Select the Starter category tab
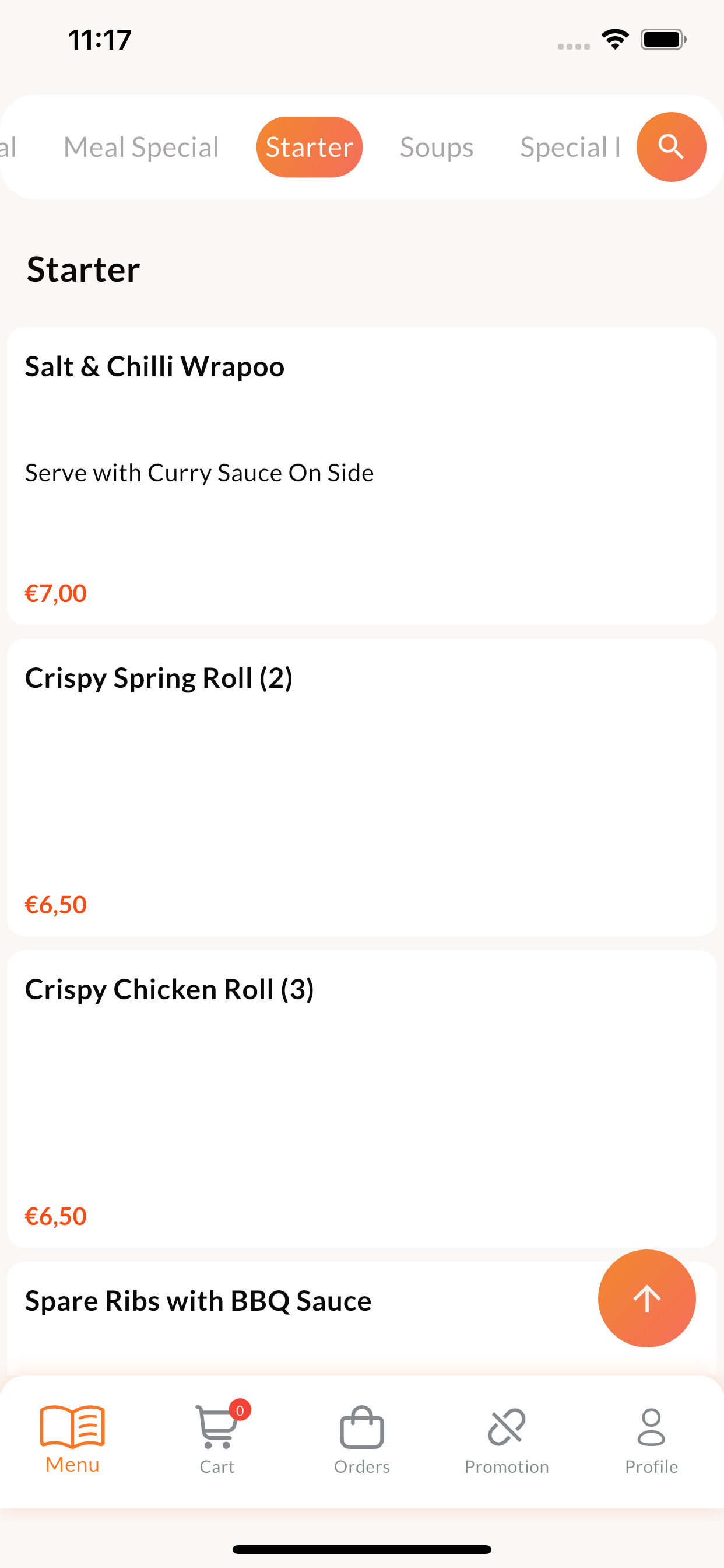Image resolution: width=724 pixels, height=1568 pixels. point(309,146)
